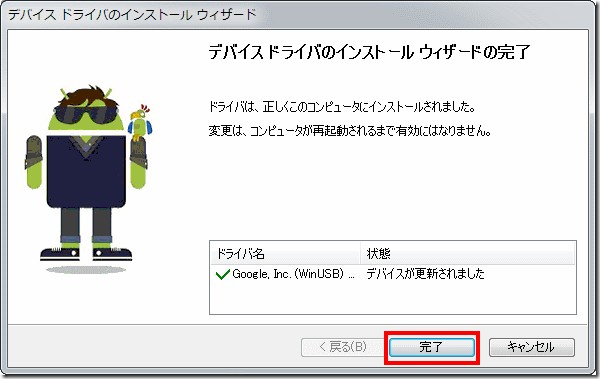The image size is (600, 379).
Task: Click the Android mascot's sneakers
Action: [86, 253]
